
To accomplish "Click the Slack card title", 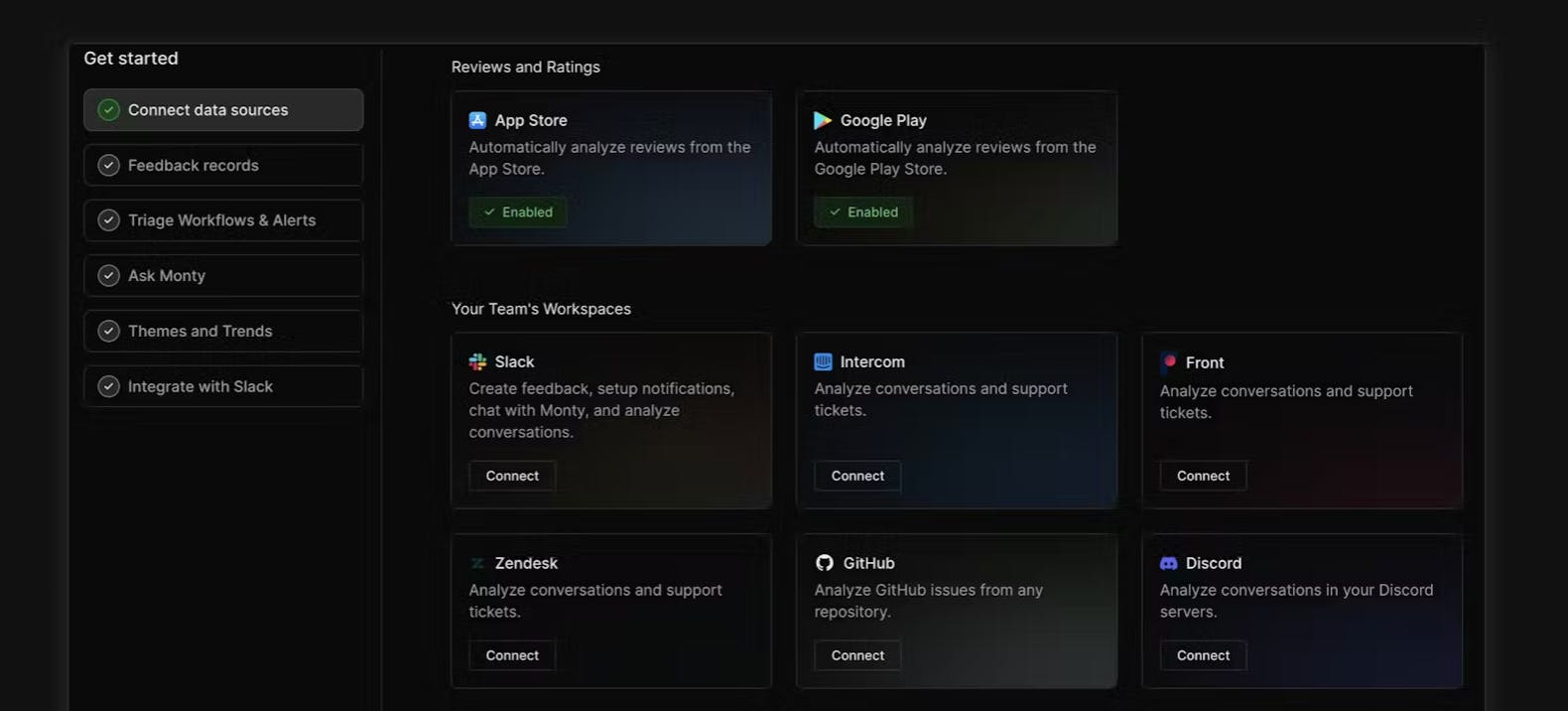I will tap(514, 361).
